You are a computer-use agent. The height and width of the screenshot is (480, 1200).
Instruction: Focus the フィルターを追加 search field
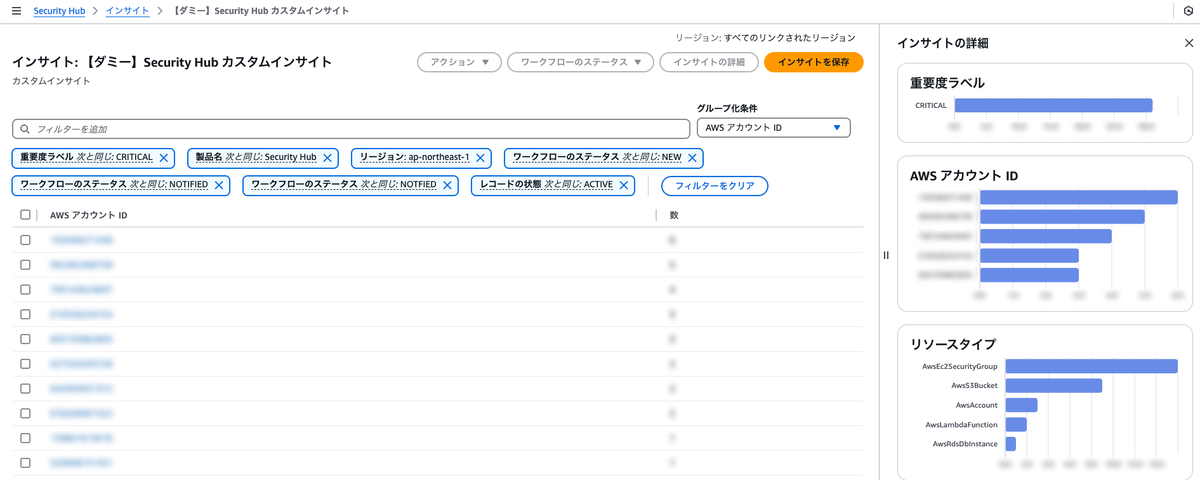351,129
